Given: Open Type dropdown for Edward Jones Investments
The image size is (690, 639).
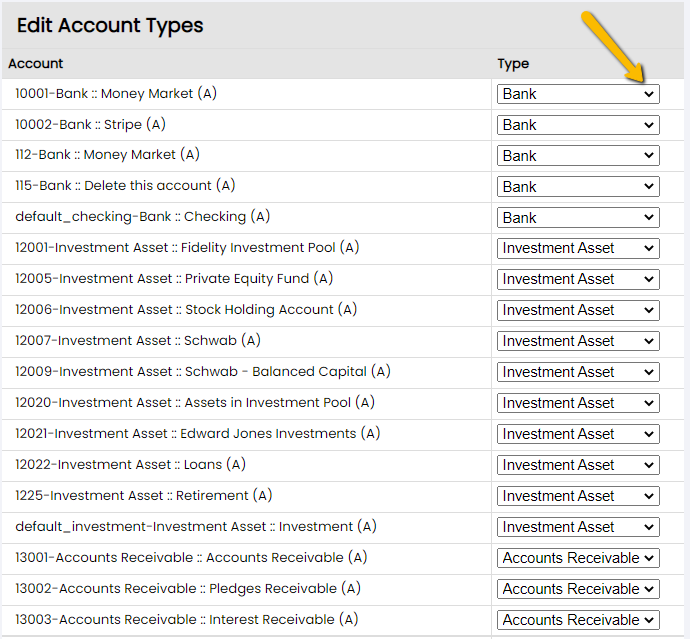Looking at the screenshot, I should (578, 434).
